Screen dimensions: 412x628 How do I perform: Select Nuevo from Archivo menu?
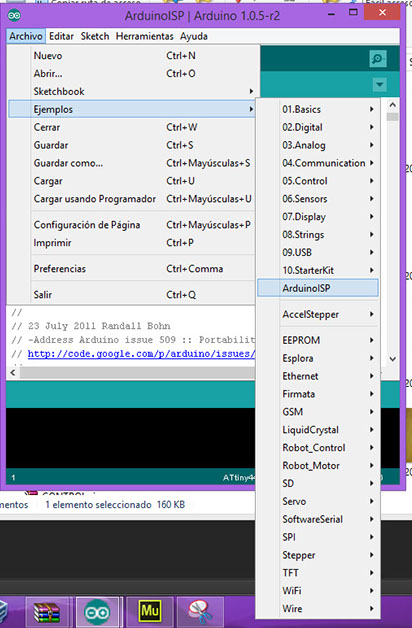pyautogui.click(x=131, y=56)
